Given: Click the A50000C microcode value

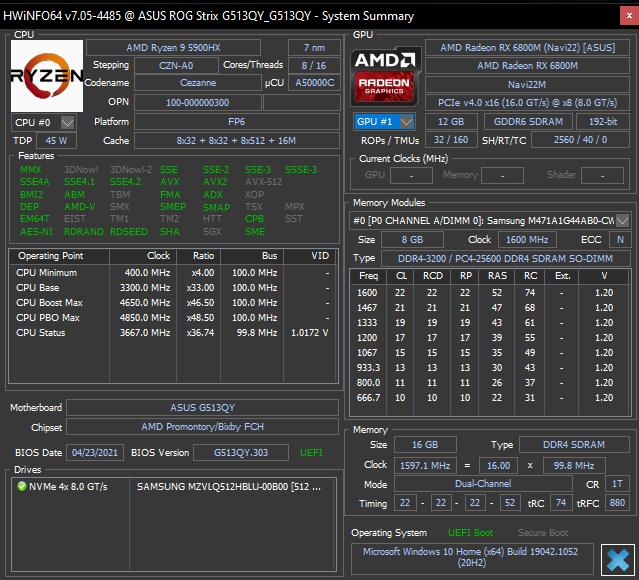Looking at the screenshot, I should pos(314,83).
